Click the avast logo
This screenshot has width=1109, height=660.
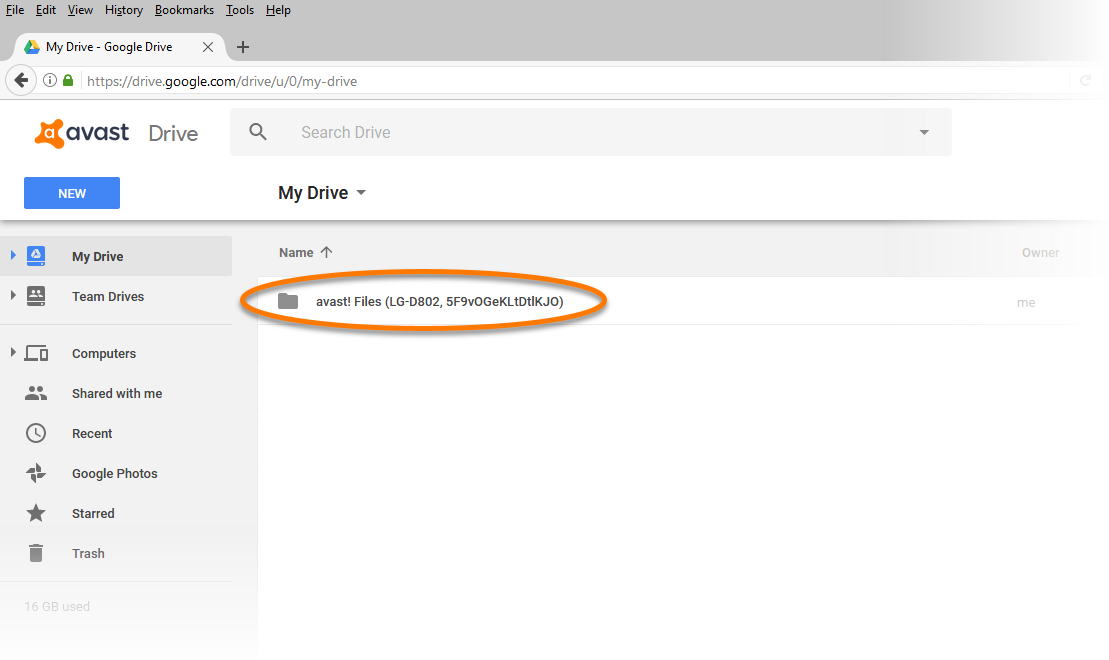tap(82, 133)
